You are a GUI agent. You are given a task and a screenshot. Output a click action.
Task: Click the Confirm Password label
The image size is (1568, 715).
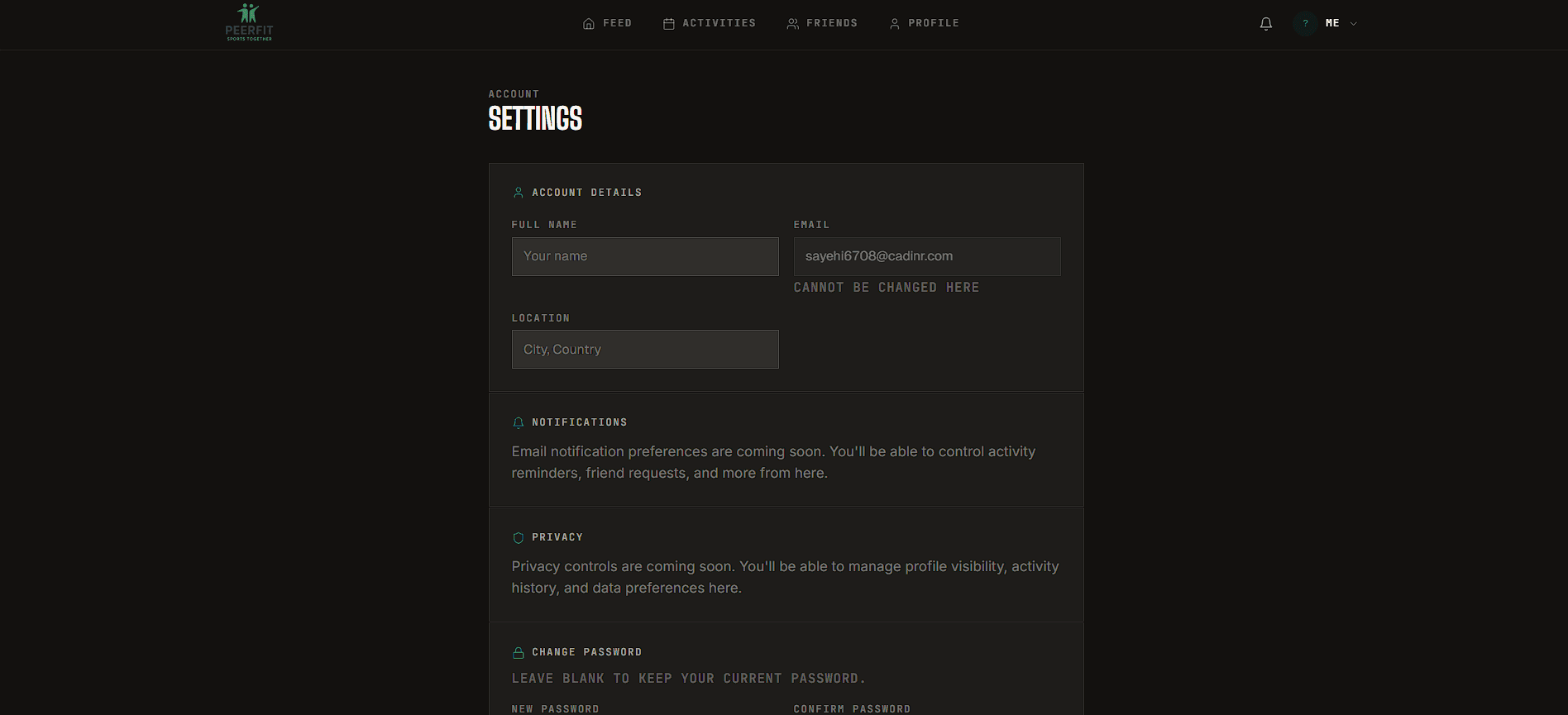point(852,709)
